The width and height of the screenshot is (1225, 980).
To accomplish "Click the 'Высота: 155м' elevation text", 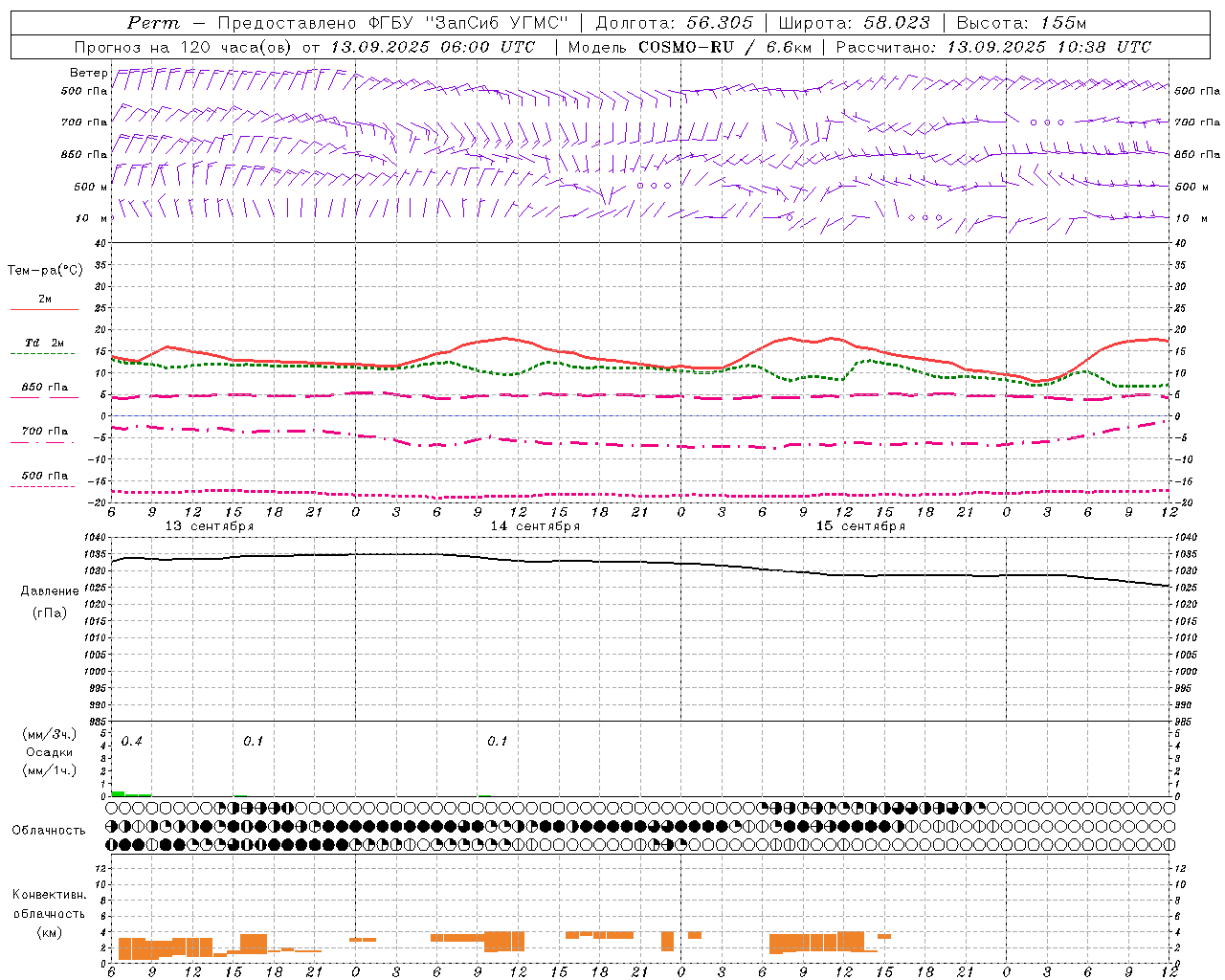I will tap(1021, 23).
